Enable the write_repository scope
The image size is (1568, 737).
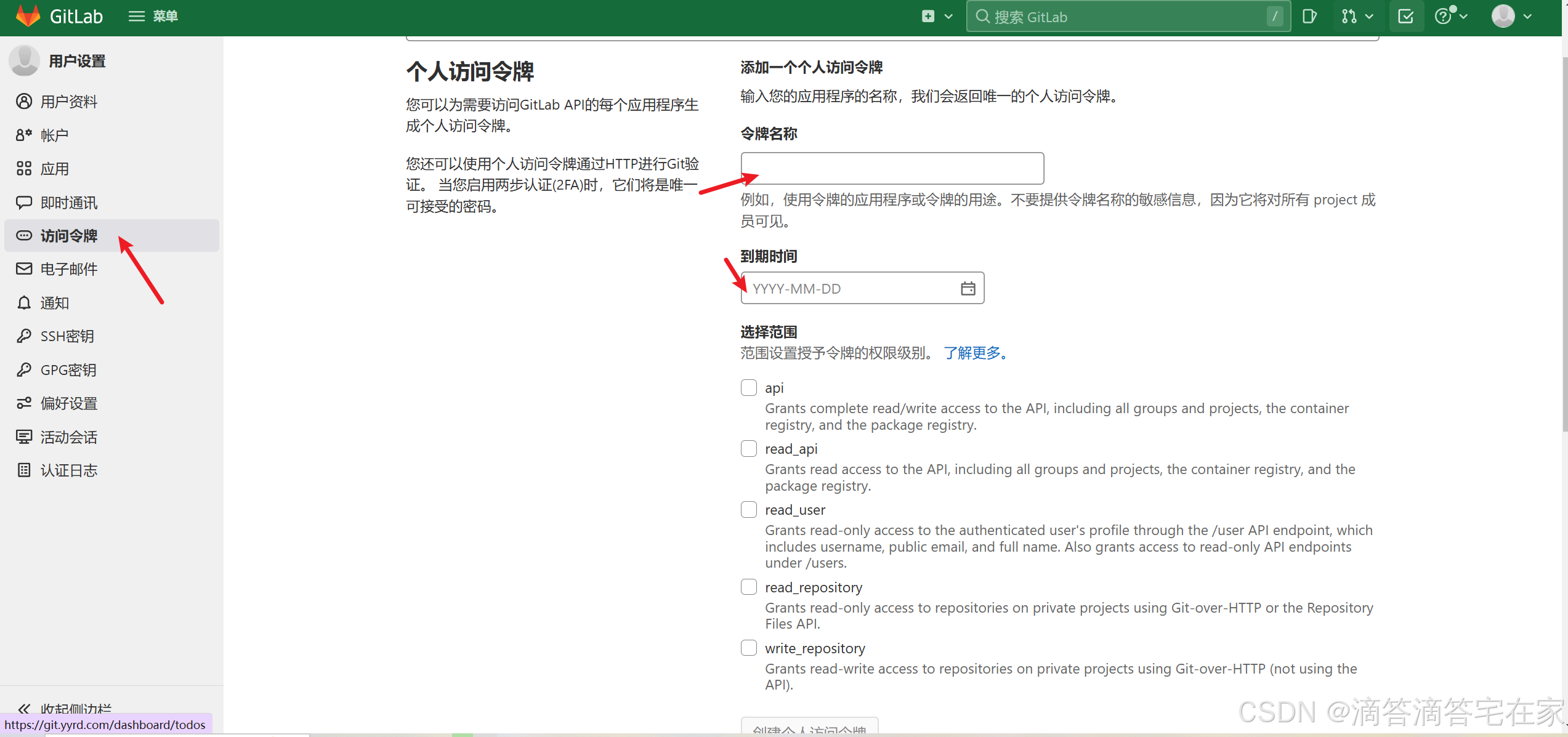pyautogui.click(x=748, y=647)
